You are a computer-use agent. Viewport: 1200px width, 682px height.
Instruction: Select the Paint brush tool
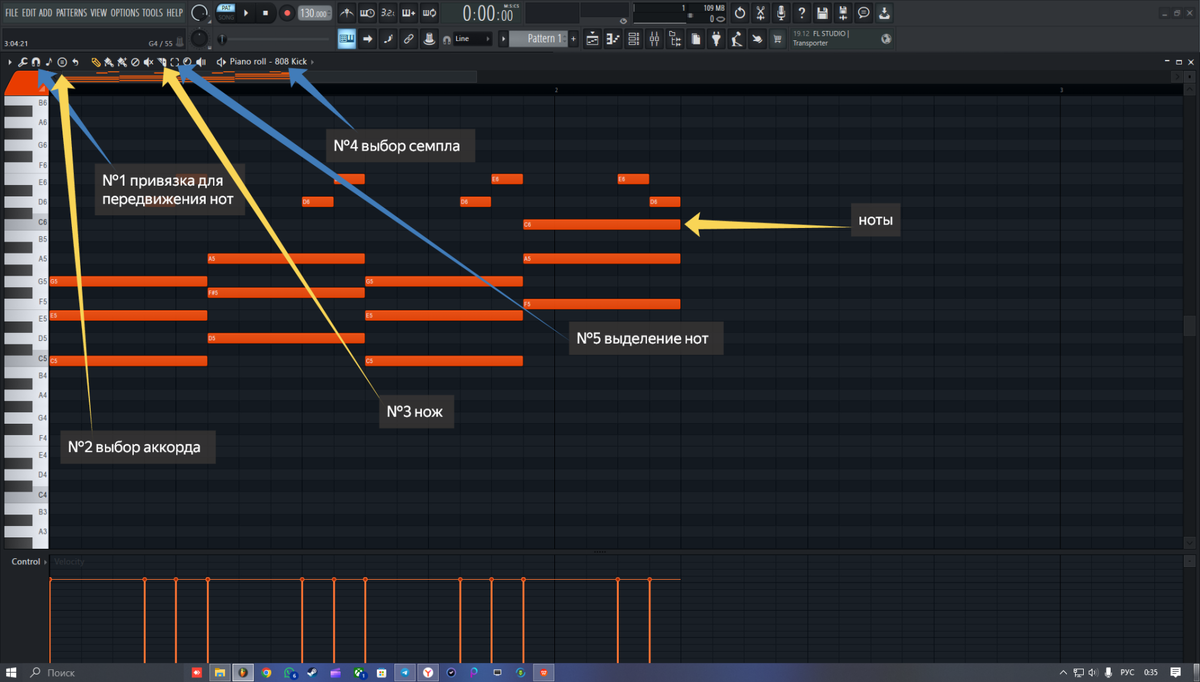[108, 62]
